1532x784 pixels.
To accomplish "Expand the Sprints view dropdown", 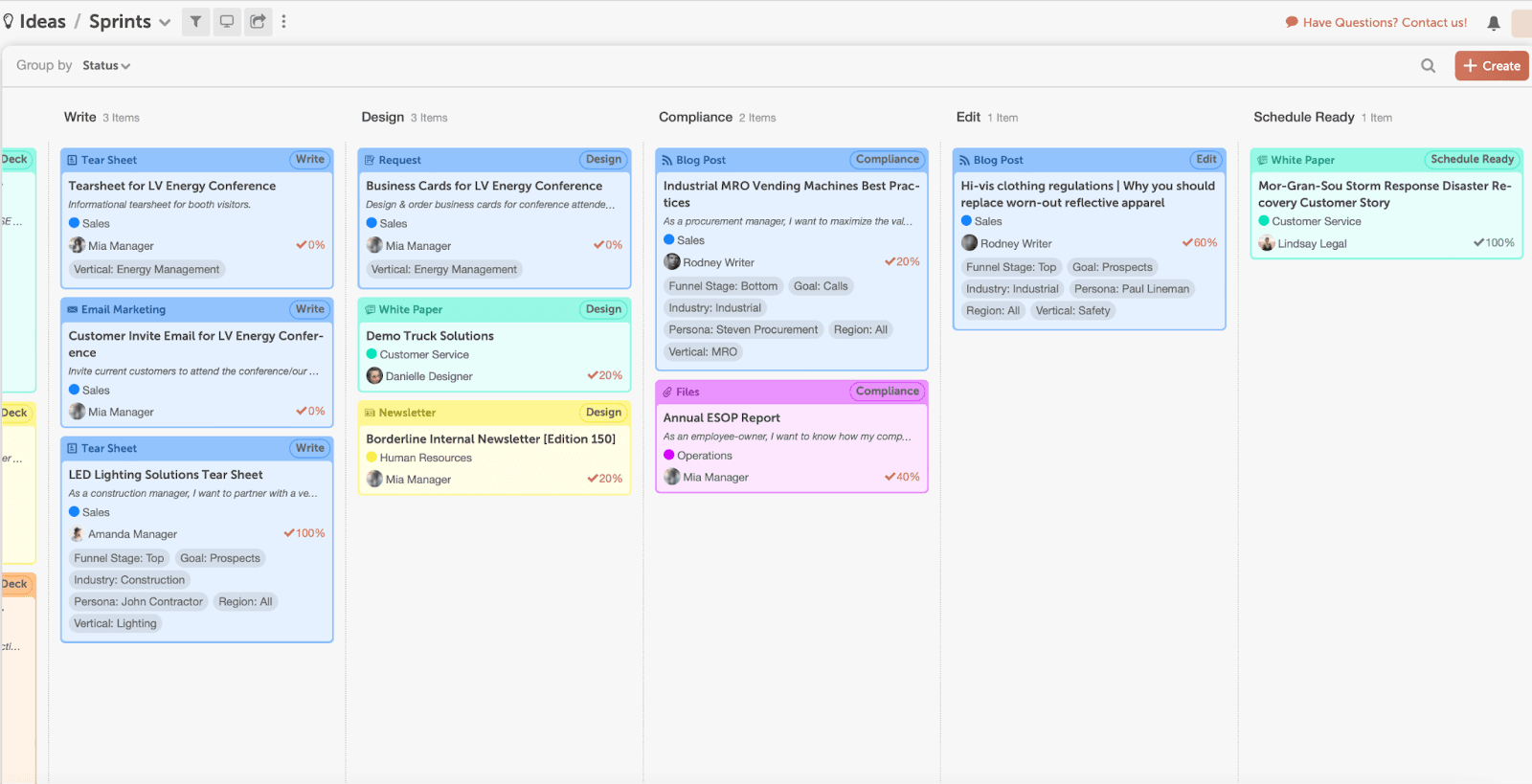I will coord(165,22).
